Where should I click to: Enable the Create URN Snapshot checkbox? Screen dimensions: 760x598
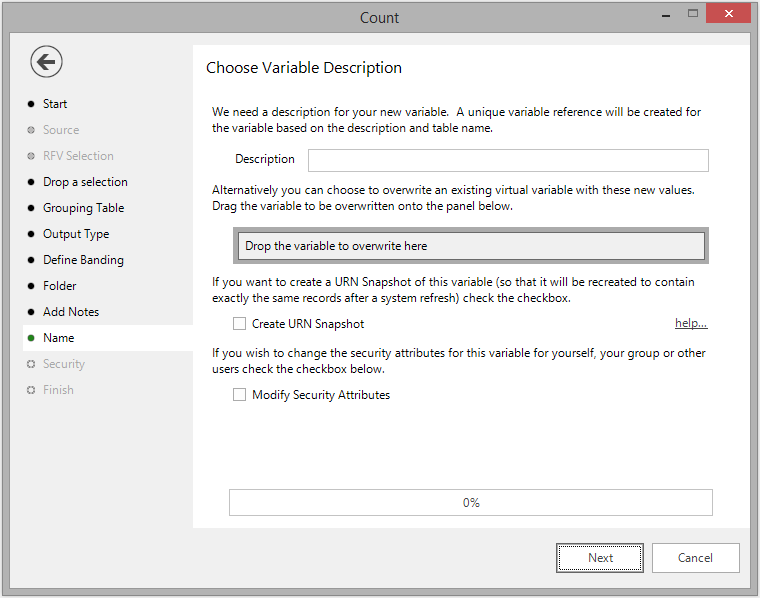point(239,323)
